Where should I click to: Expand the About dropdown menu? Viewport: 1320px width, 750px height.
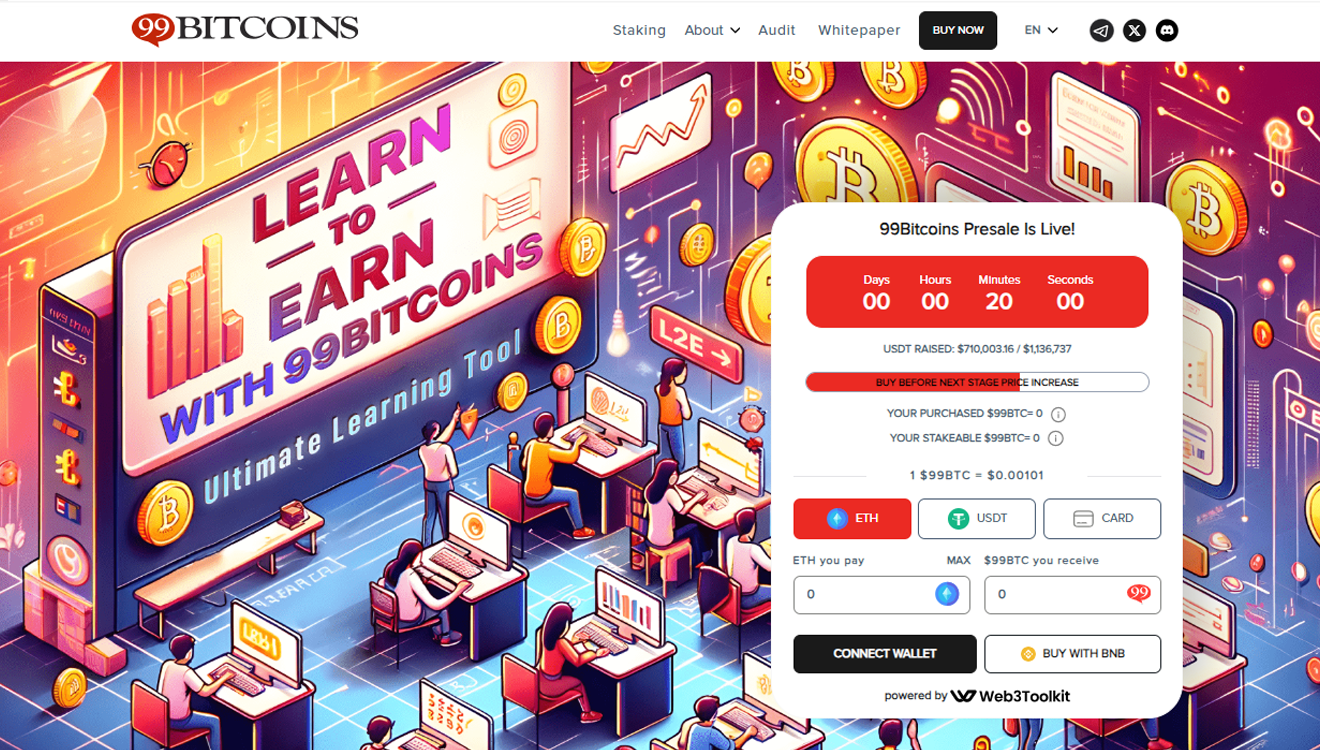[x=712, y=31]
